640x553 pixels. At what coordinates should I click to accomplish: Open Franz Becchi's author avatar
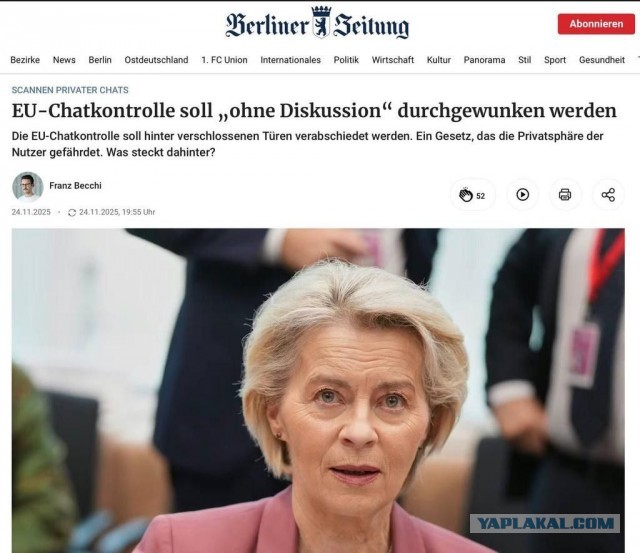pos(27,187)
